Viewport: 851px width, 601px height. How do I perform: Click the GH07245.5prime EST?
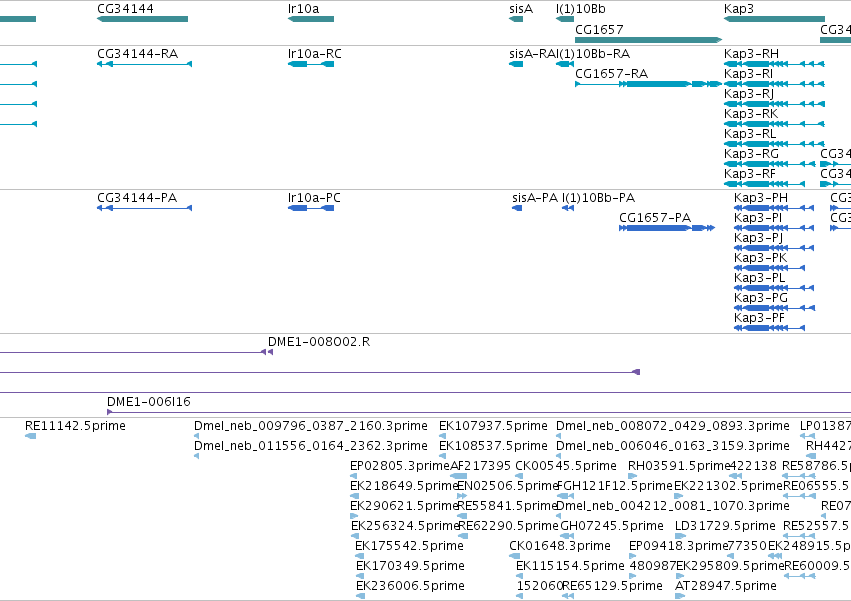point(567,536)
